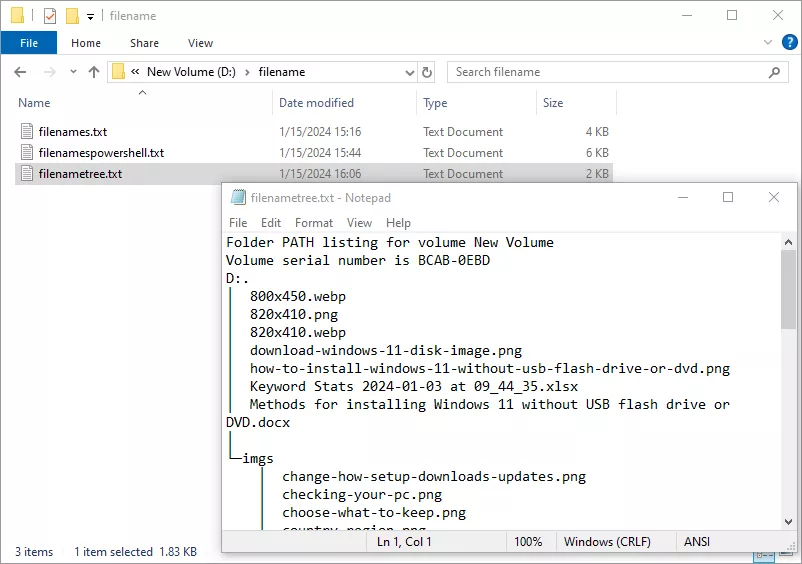Maximize the Notepad window
Screen dimensions: 802x564
tap(728, 197)
